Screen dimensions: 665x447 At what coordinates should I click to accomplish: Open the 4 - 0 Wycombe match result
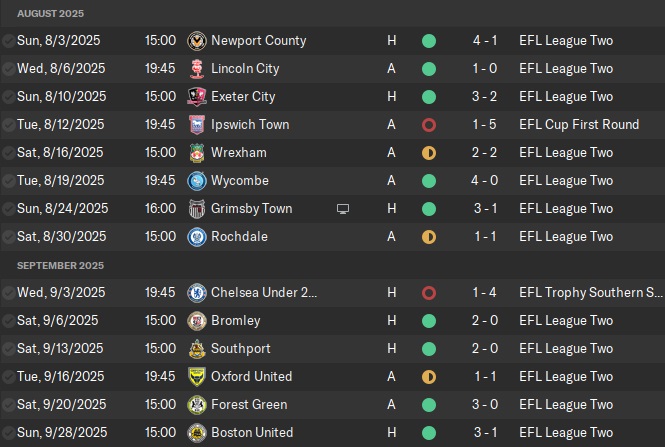pos(486,181)
